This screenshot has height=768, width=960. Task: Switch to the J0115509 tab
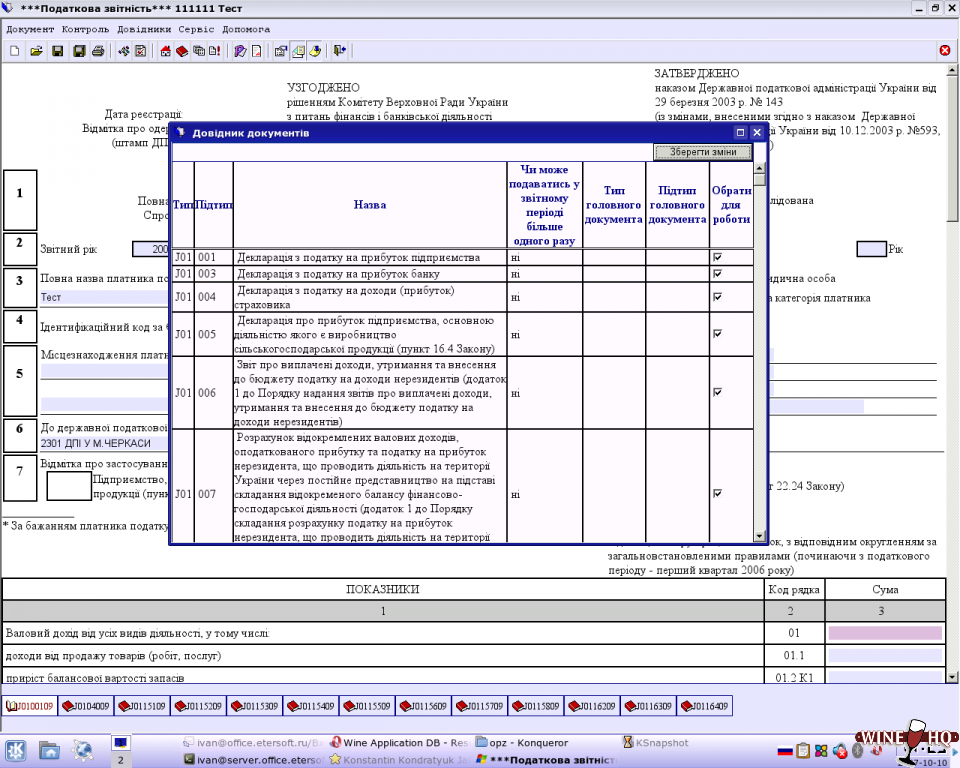coord(367,706)
